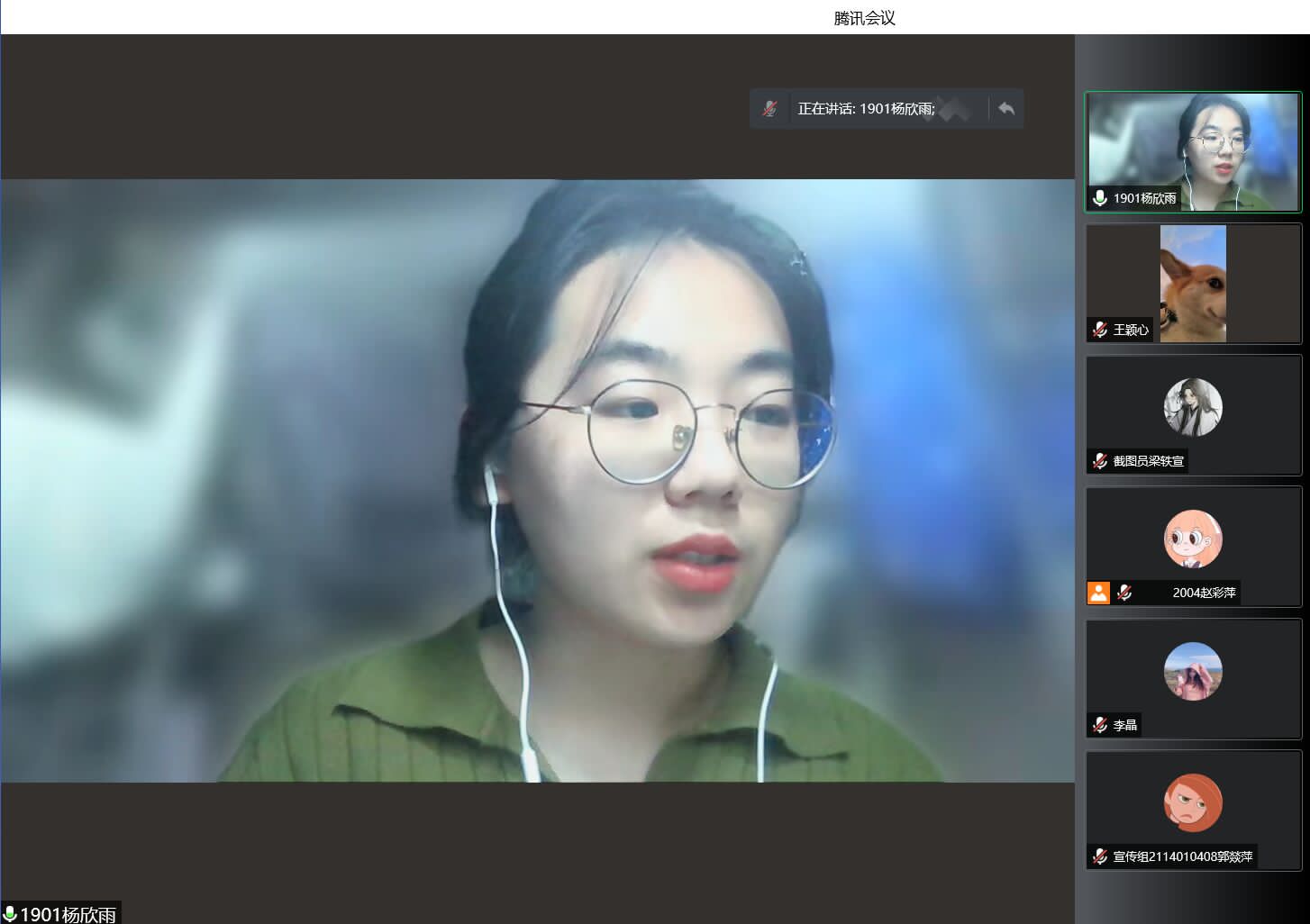Select 王颖心's animal profile picture
Image resolution: width=1310 pixels, height=924 pixels.
coord(1193,283)
